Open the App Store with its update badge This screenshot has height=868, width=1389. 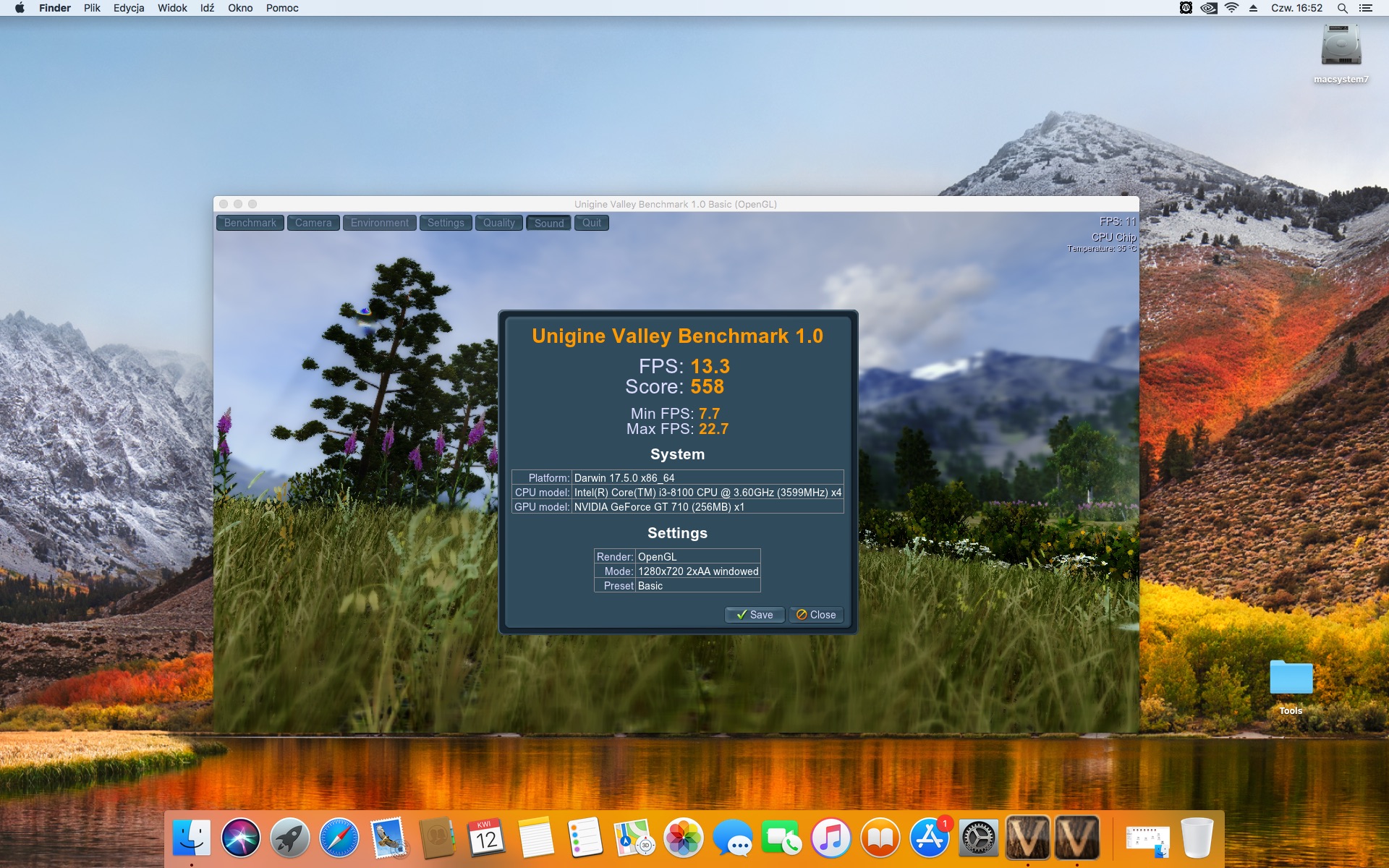pyautogui.click(x=929, y=839)
